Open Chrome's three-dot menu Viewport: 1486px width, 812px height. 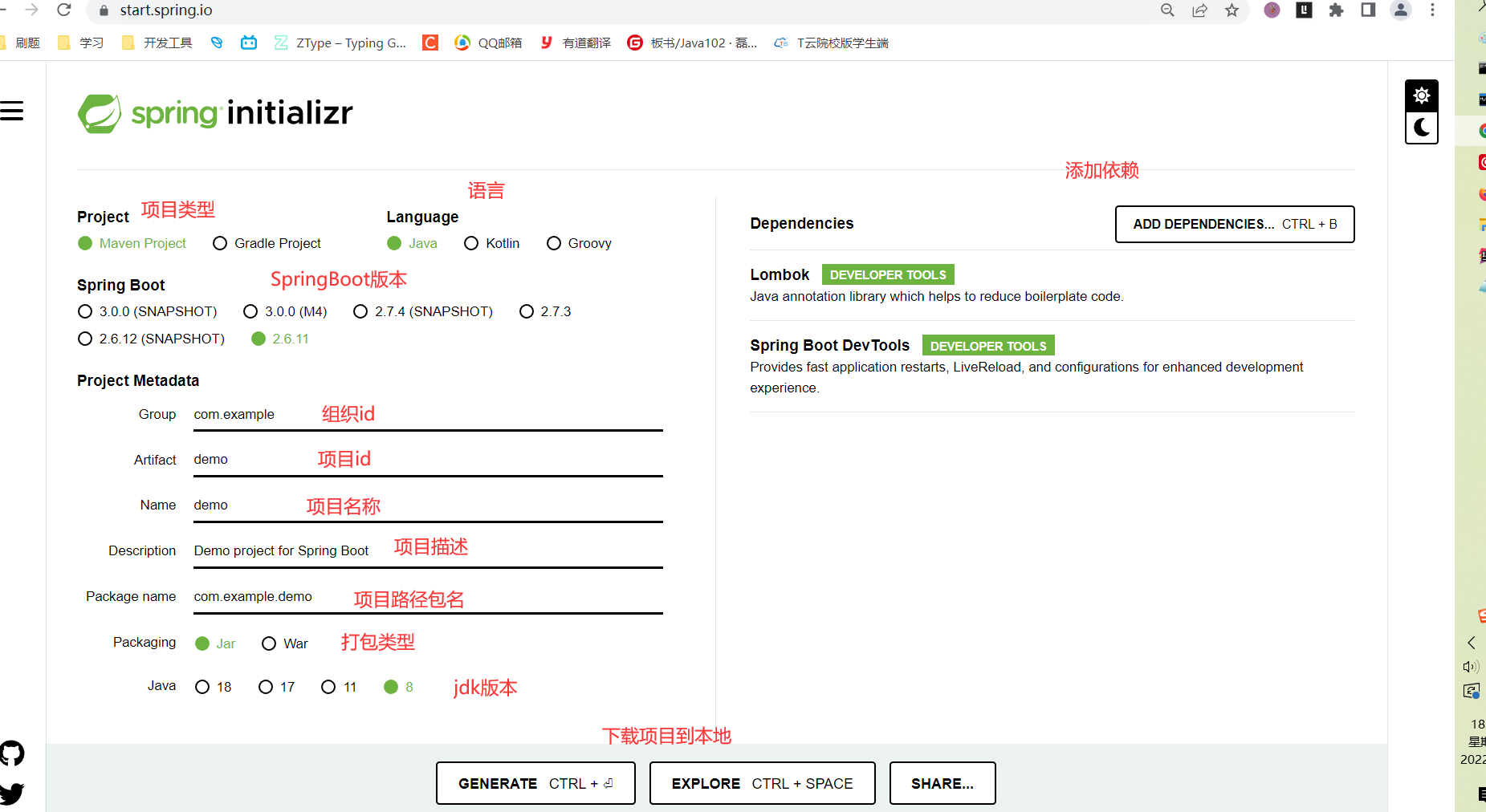(x=1432, y=10)
